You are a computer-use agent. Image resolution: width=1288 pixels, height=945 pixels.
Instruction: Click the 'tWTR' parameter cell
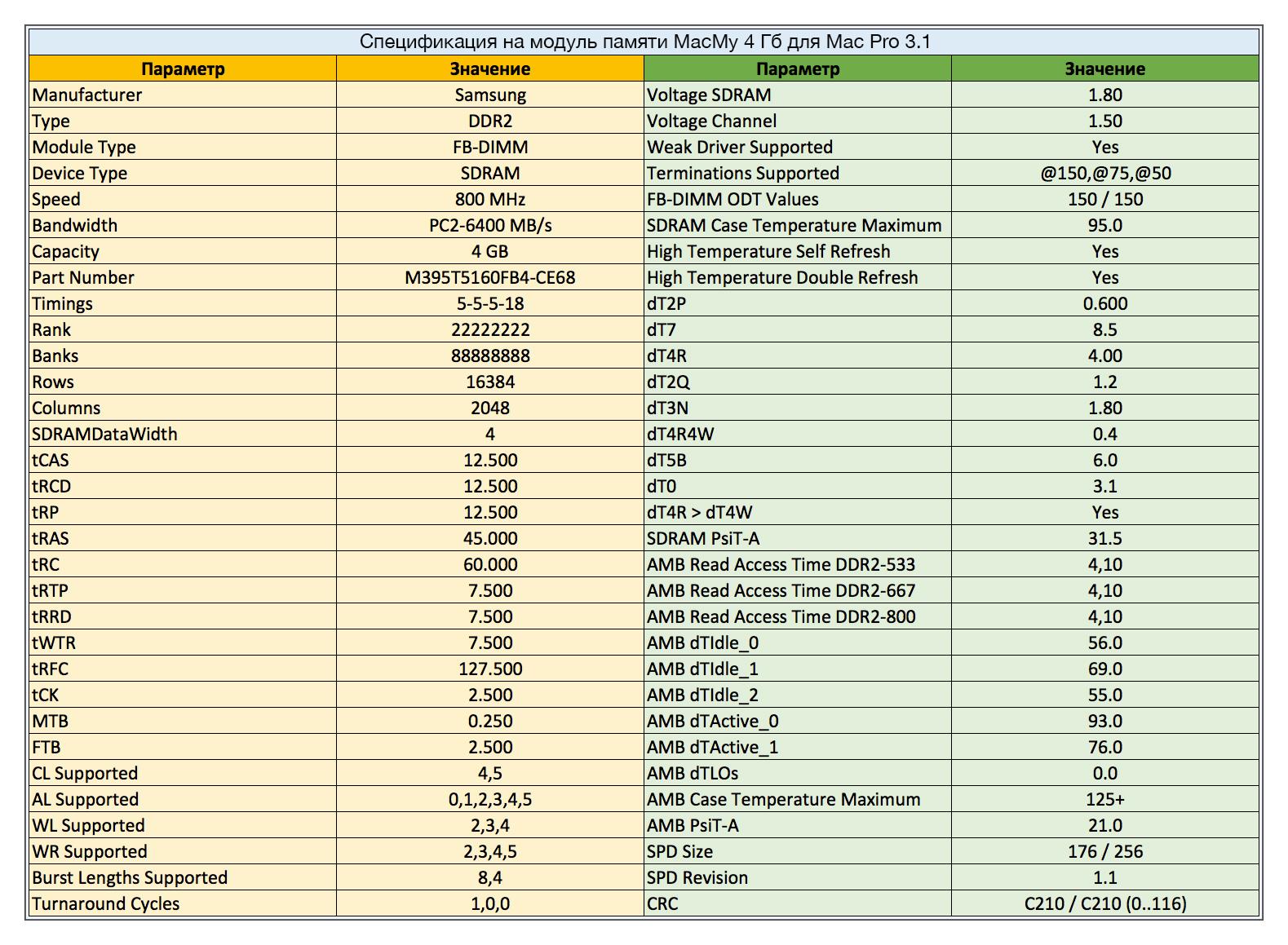coord(183,643)
